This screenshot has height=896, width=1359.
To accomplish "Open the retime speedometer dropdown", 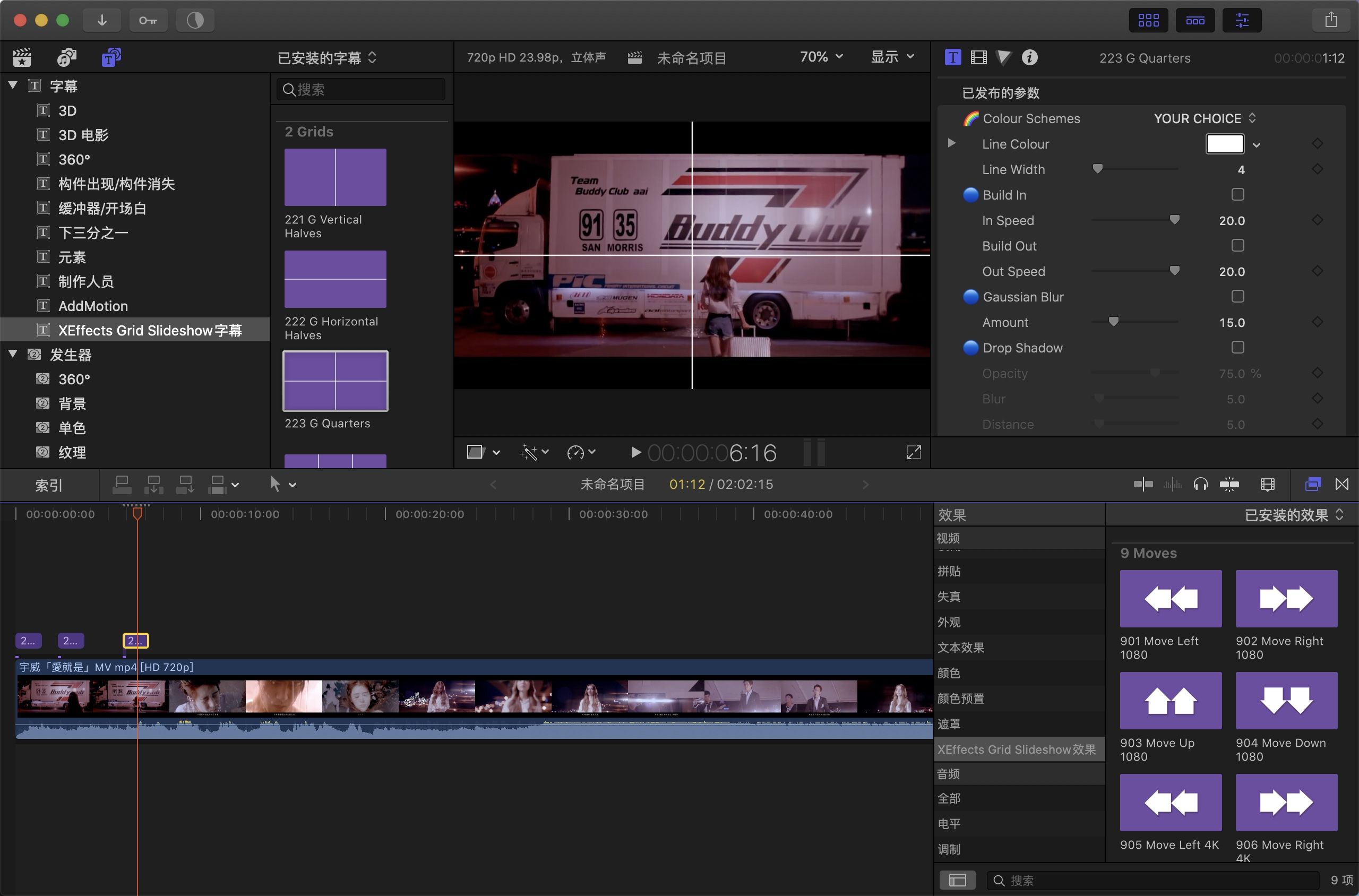I will click(582, 453).
